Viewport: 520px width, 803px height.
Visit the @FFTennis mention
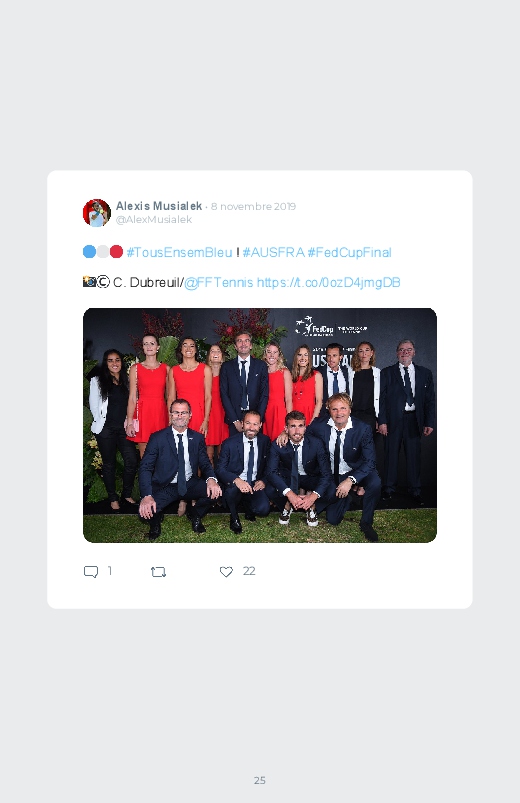tap(219, 283)
